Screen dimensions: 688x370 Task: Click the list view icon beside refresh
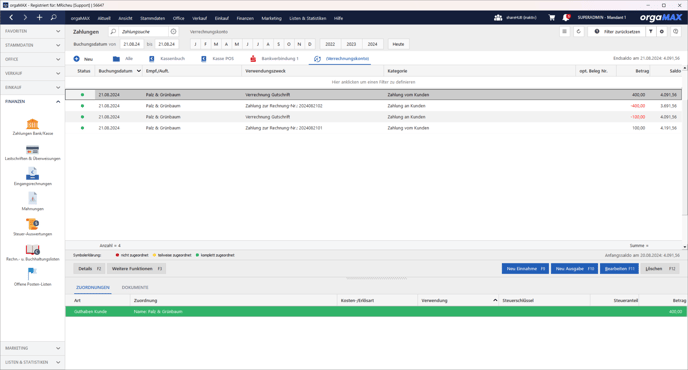[x=564, y=32]
